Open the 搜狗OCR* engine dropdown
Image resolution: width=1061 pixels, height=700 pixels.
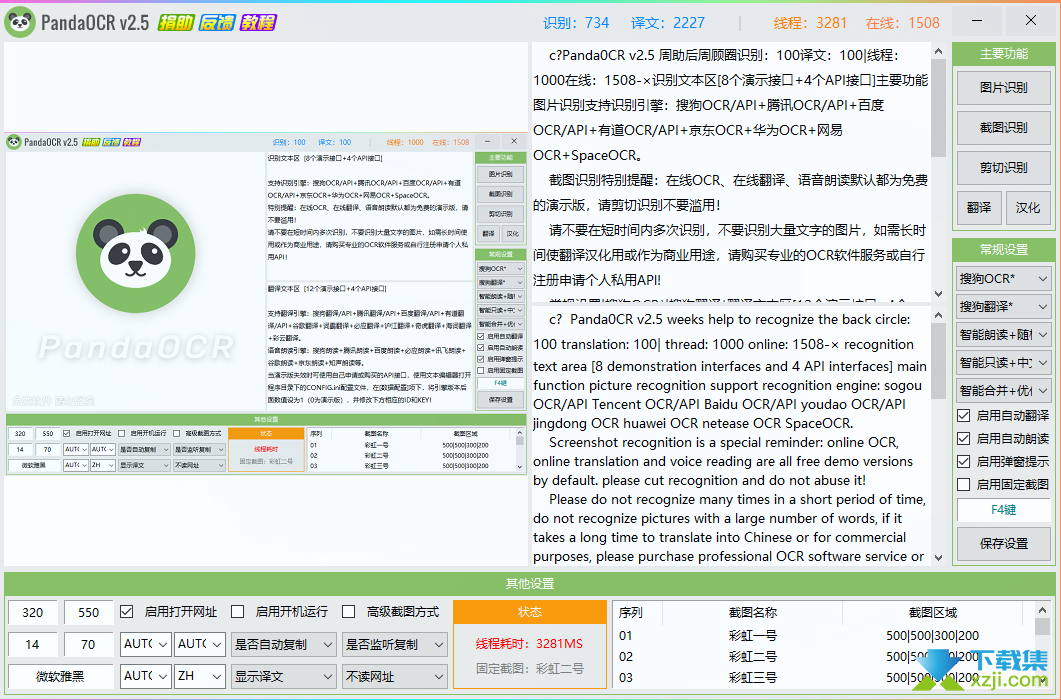point(1003,278)
